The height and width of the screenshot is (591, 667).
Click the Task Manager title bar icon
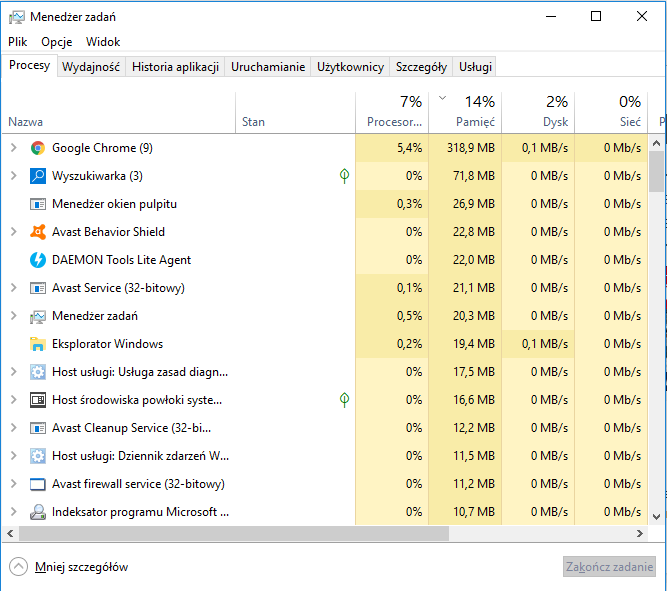[x=17, y=17]
